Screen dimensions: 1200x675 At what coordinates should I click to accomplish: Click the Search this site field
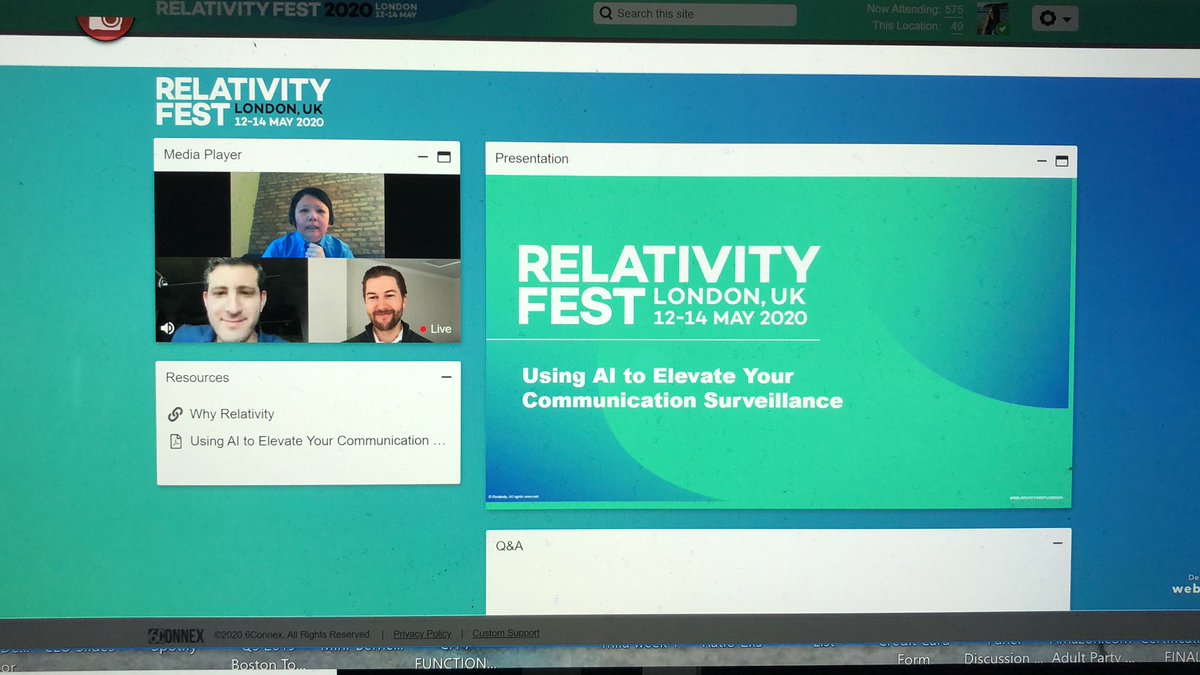click(x=695, y=14)
